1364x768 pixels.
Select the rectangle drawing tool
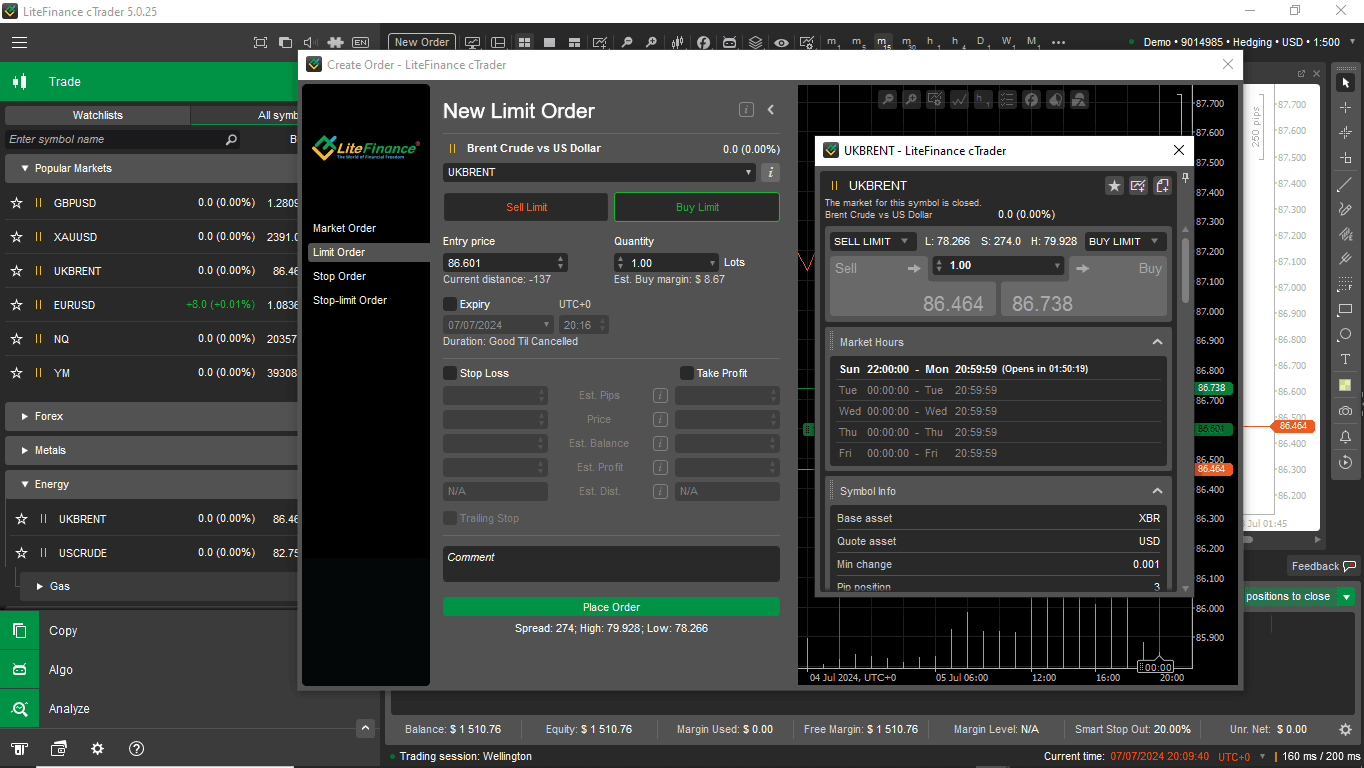[1345, 310]
